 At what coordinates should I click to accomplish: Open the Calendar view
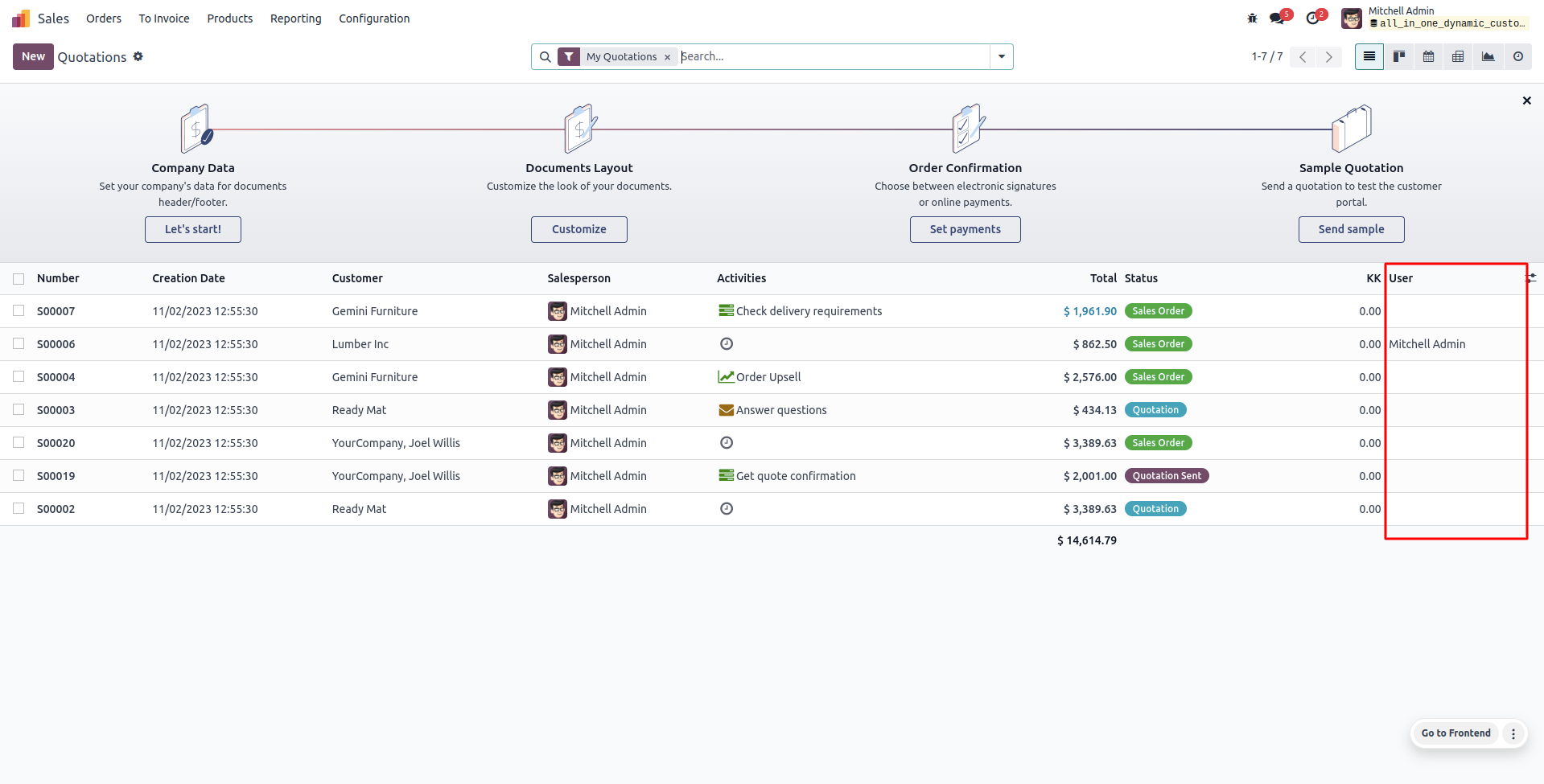1428,56
